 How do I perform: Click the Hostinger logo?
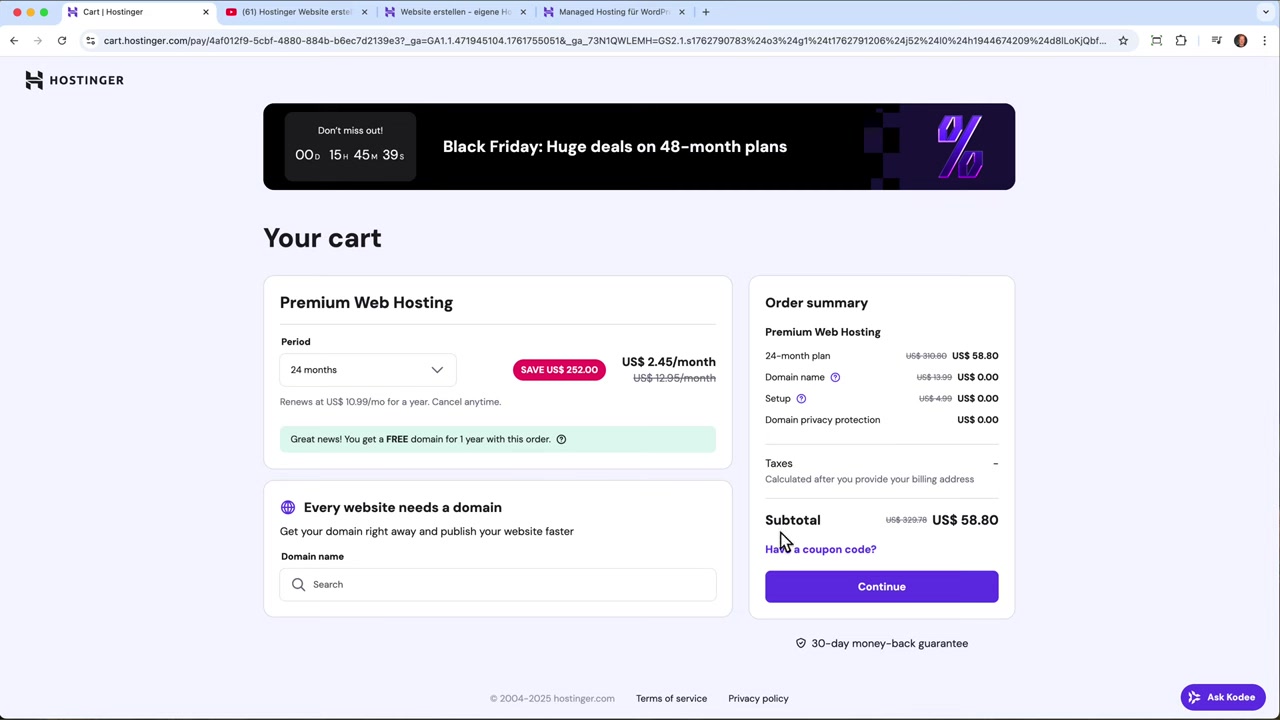(75, 80)
